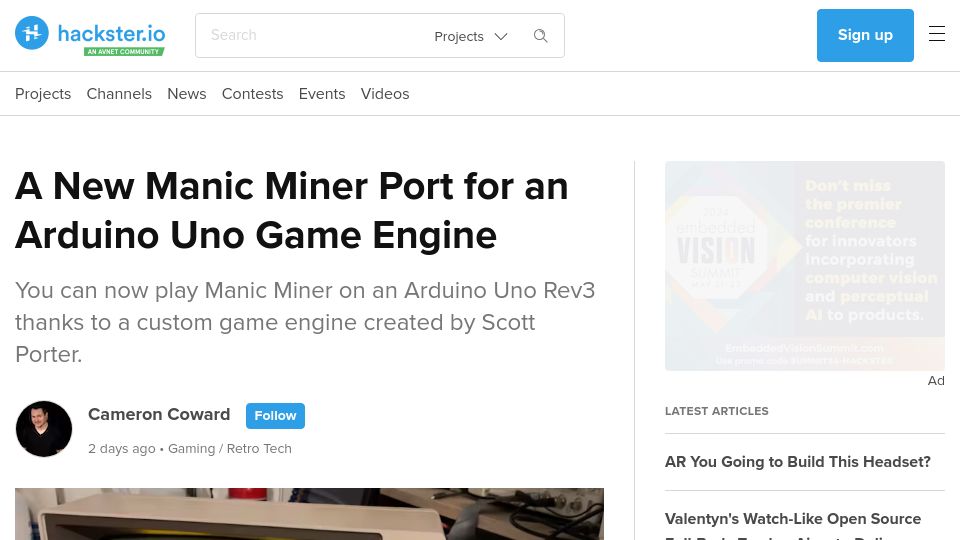Viewport: 960px width, 540px height.
Task: Follow author Cameron Coward
Action: click(x=276, y=416)
